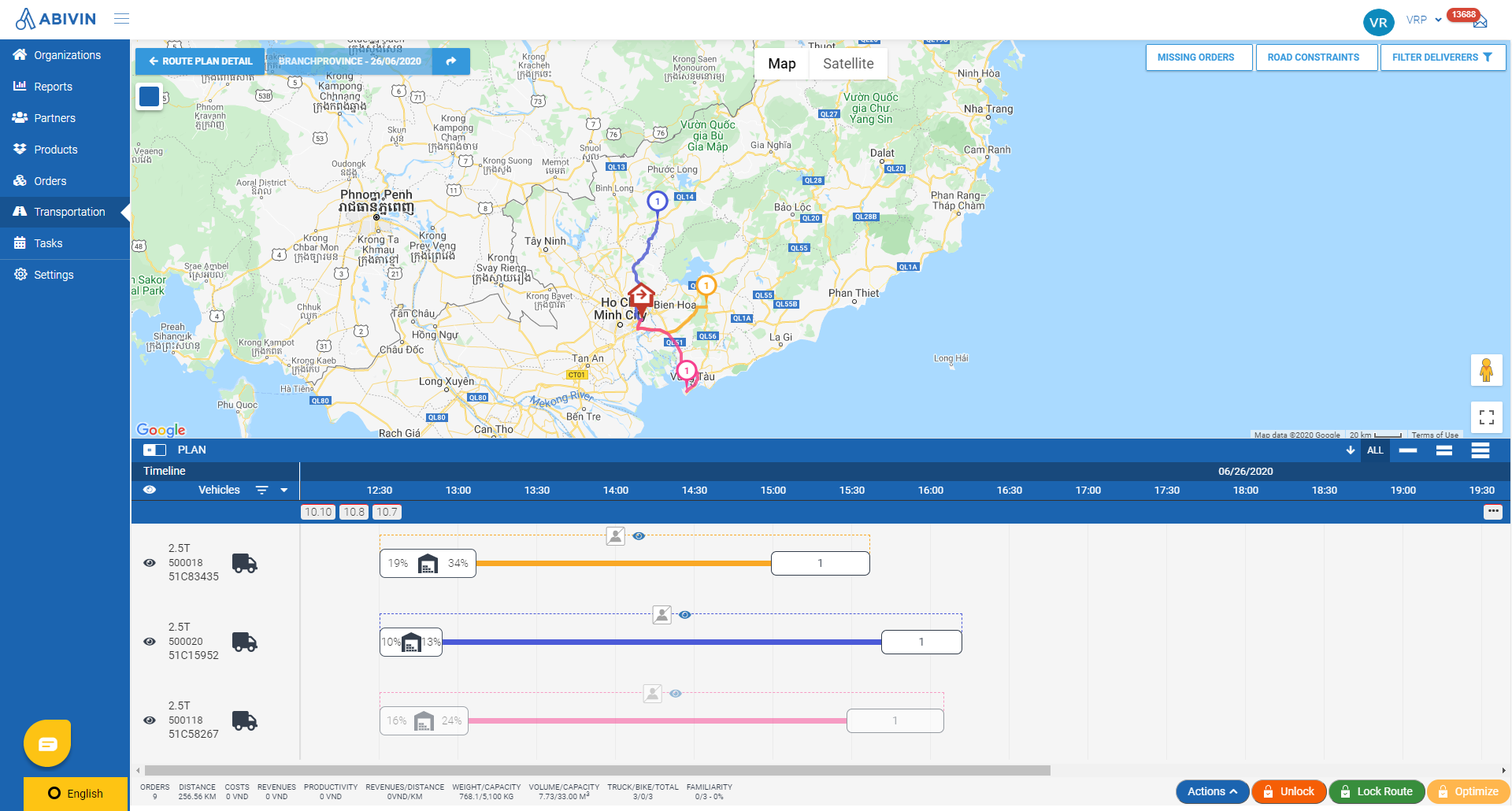The image size is (1512, 811).
Task: Open the Vehicles sort dropdown arrow
Action: (x=284, y=490)
